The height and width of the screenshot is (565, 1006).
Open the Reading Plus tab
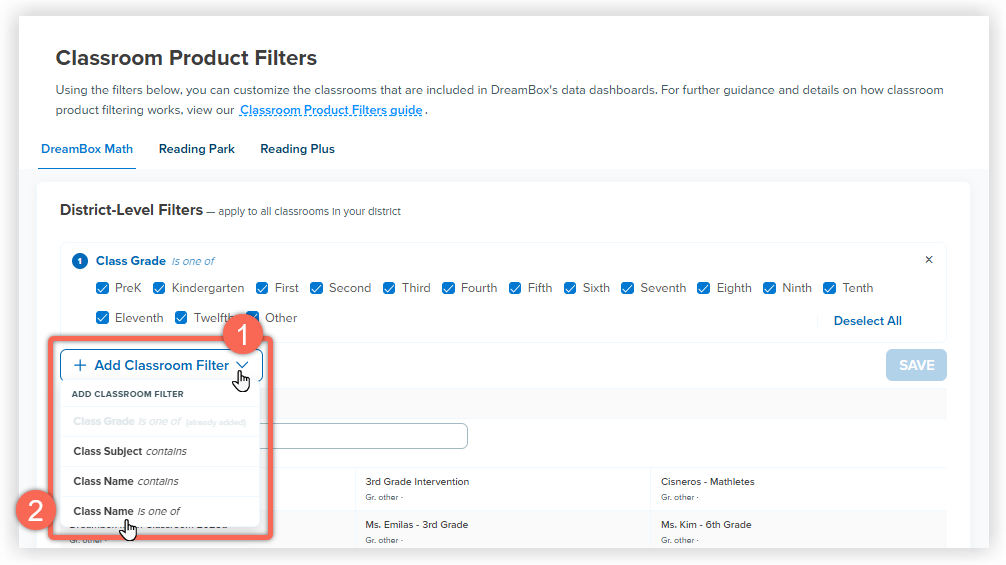(x=297, y=149)
